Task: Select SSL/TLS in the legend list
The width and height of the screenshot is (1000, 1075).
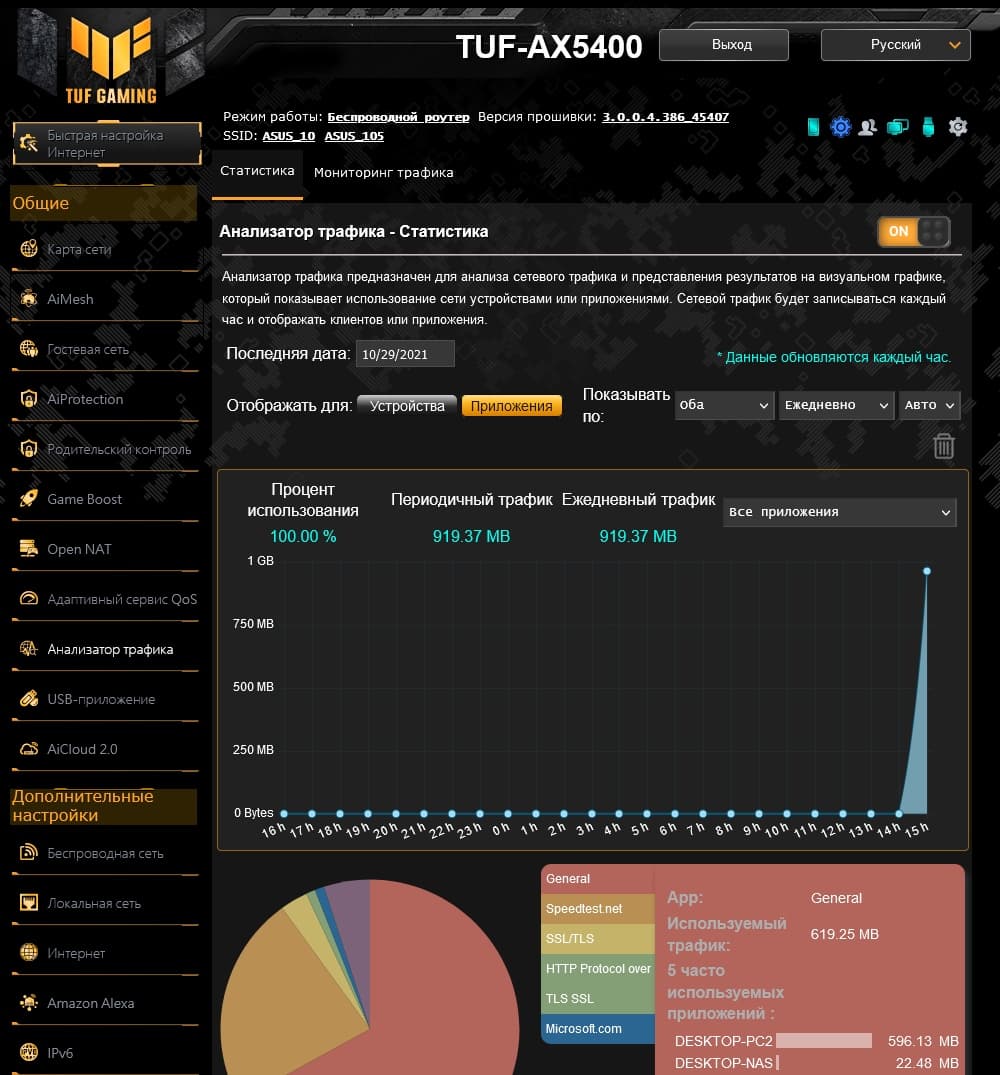Action: tap(598, 939)
